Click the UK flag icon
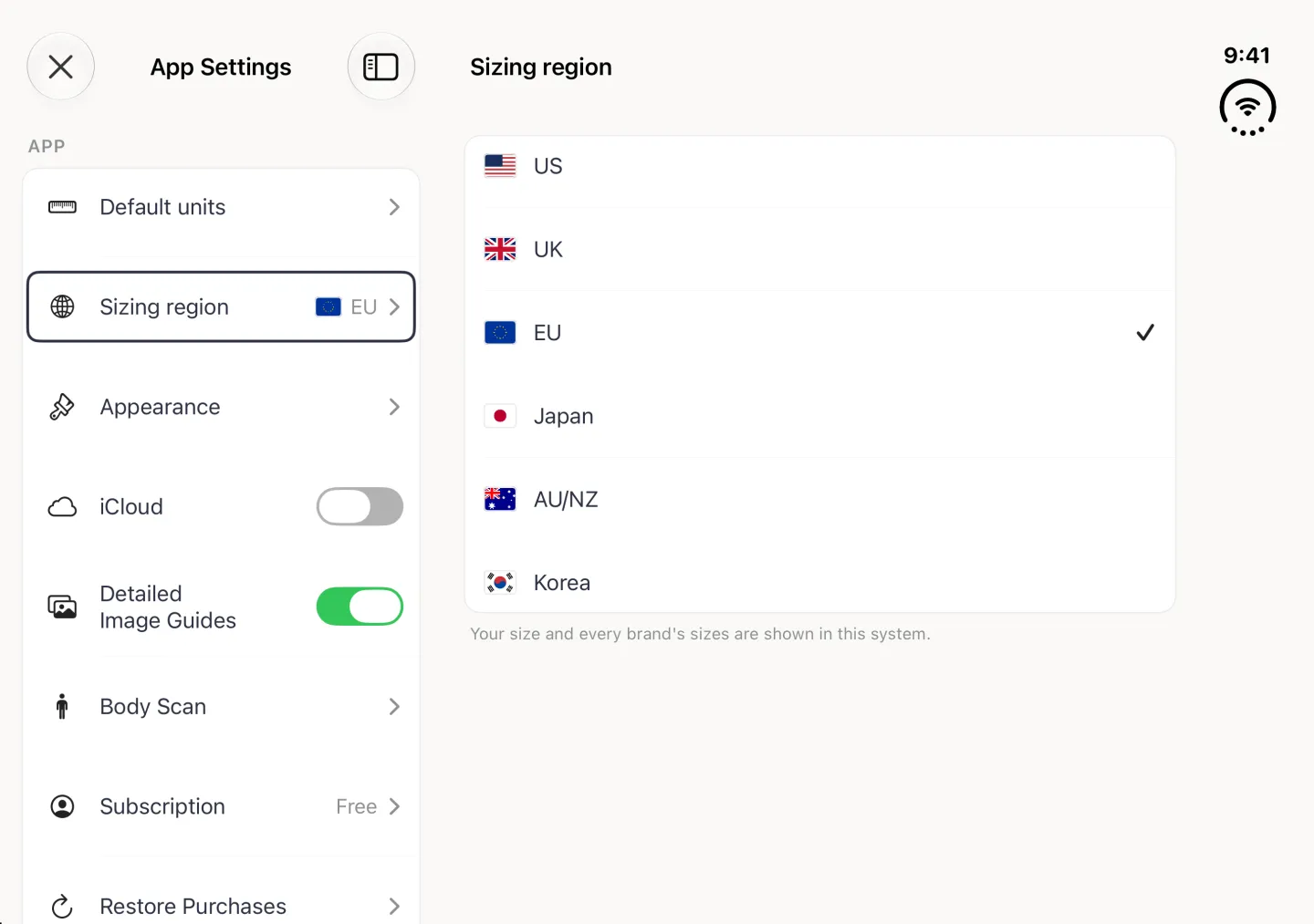Image resolution: width=1314 pixels, height=924 pixels. [x=500, y=249]
